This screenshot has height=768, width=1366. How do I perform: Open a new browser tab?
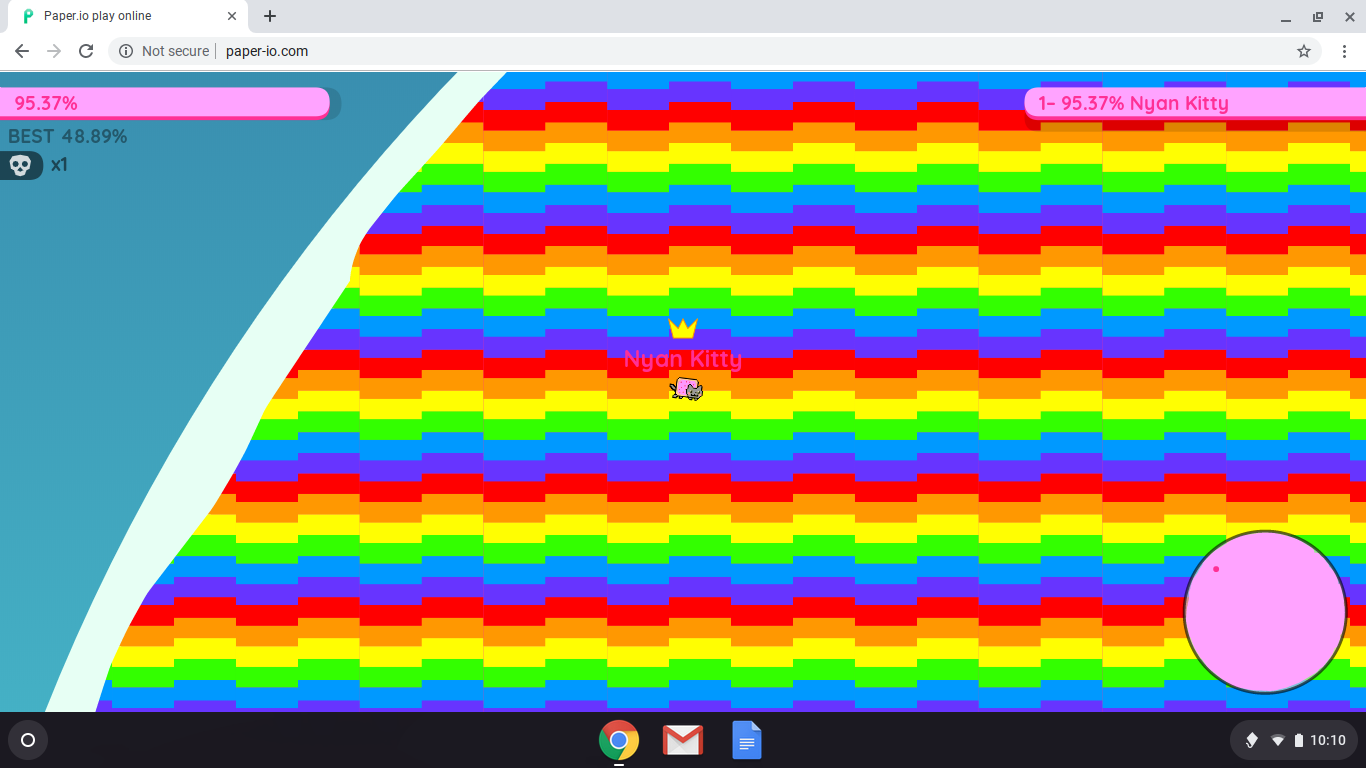tap(270, 16)
